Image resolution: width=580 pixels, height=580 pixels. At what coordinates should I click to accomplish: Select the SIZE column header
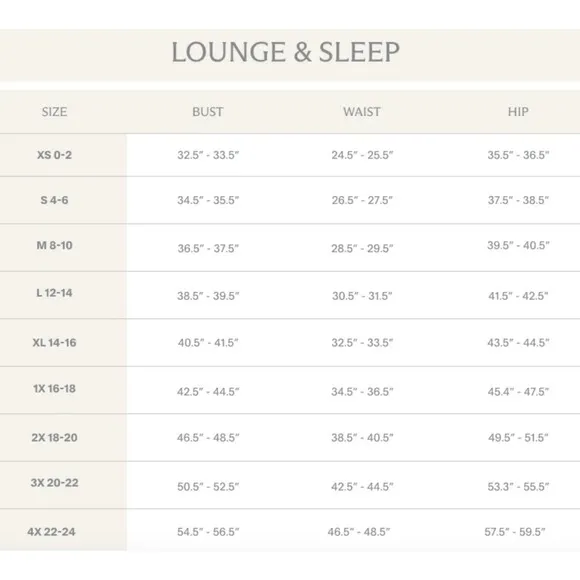pyautogui.click(x=54, y=112)
